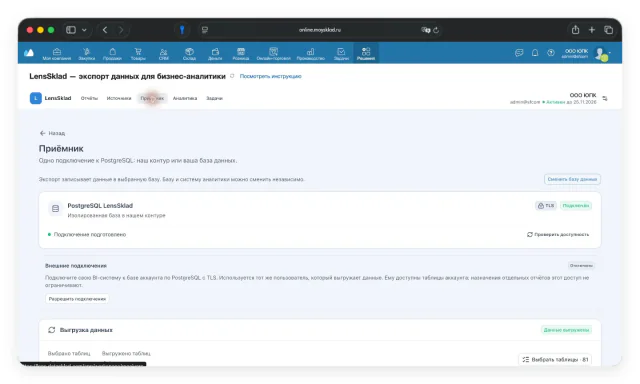Click the Выбрано таблиц label
640x384 pixels.
click(69, 353)
